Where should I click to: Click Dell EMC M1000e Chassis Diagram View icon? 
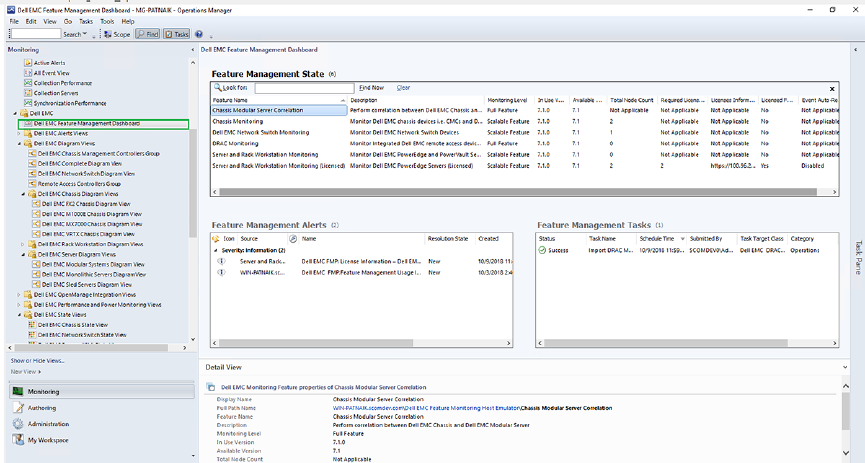click(x=36, y=214)
